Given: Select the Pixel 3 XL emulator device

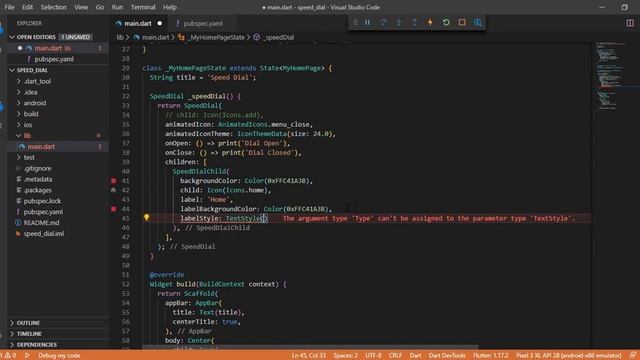Looking at the screenshot, I should pyautogui.click(x=569, y=356).
